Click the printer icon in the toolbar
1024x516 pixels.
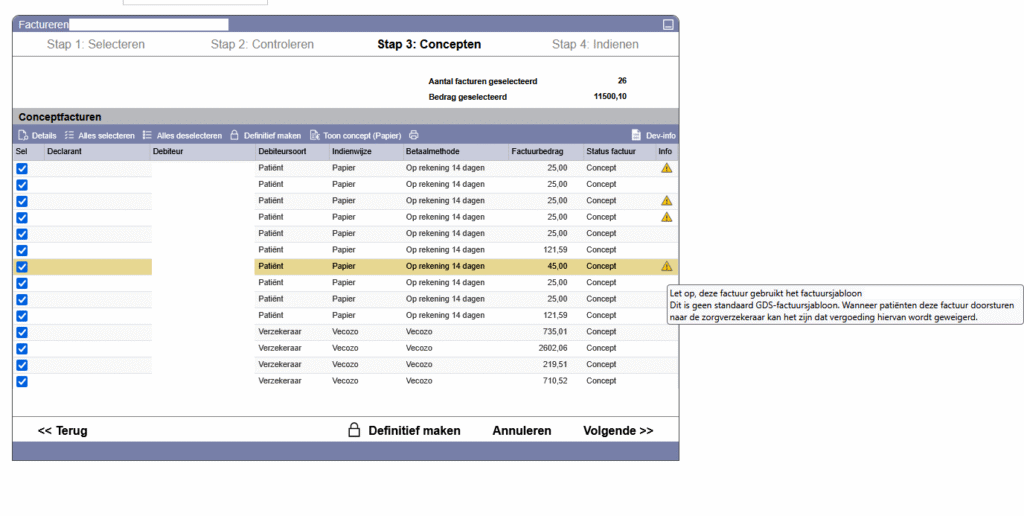414,135
